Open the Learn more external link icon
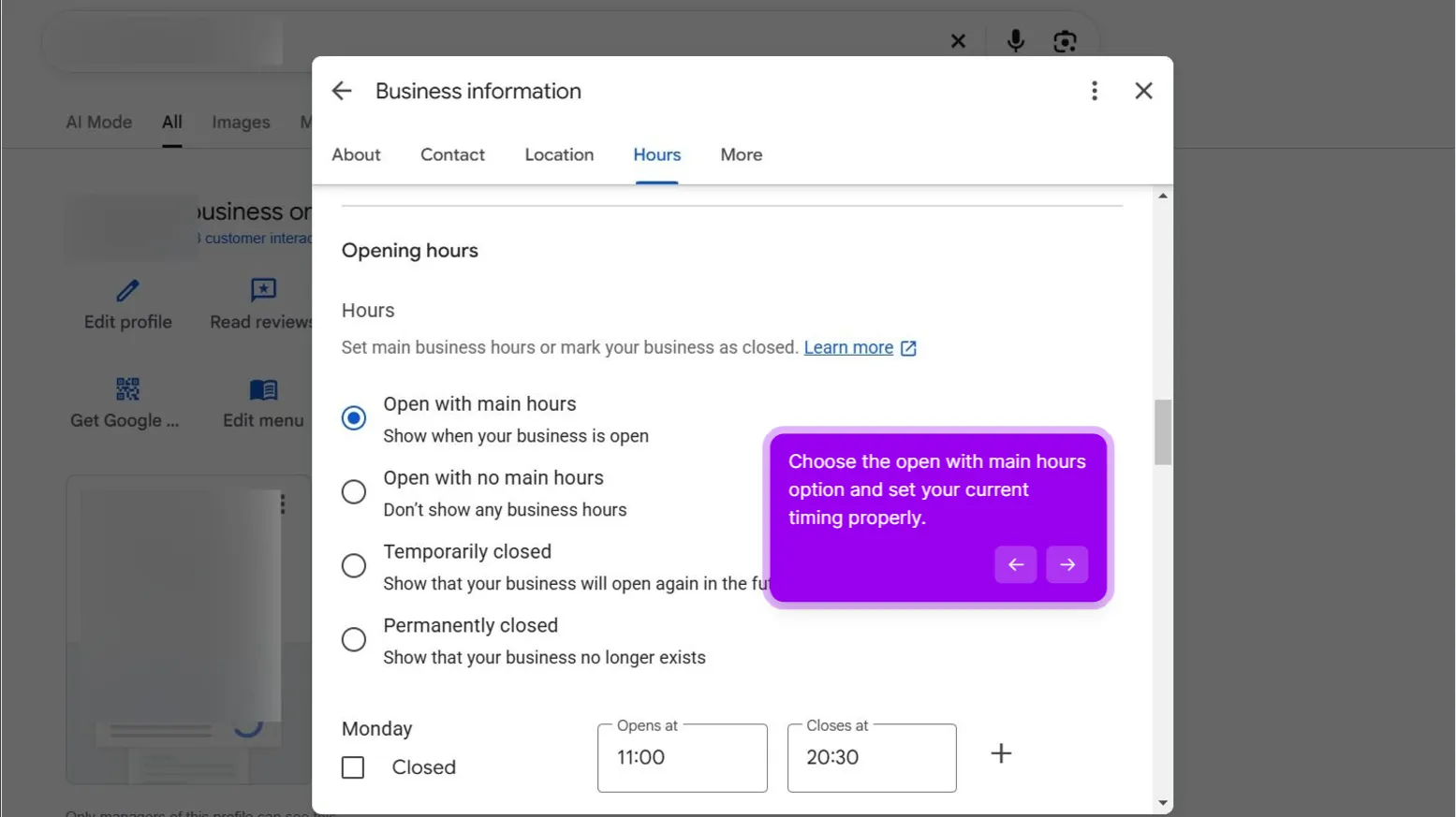1456x817 pixels. pos(908,348)
